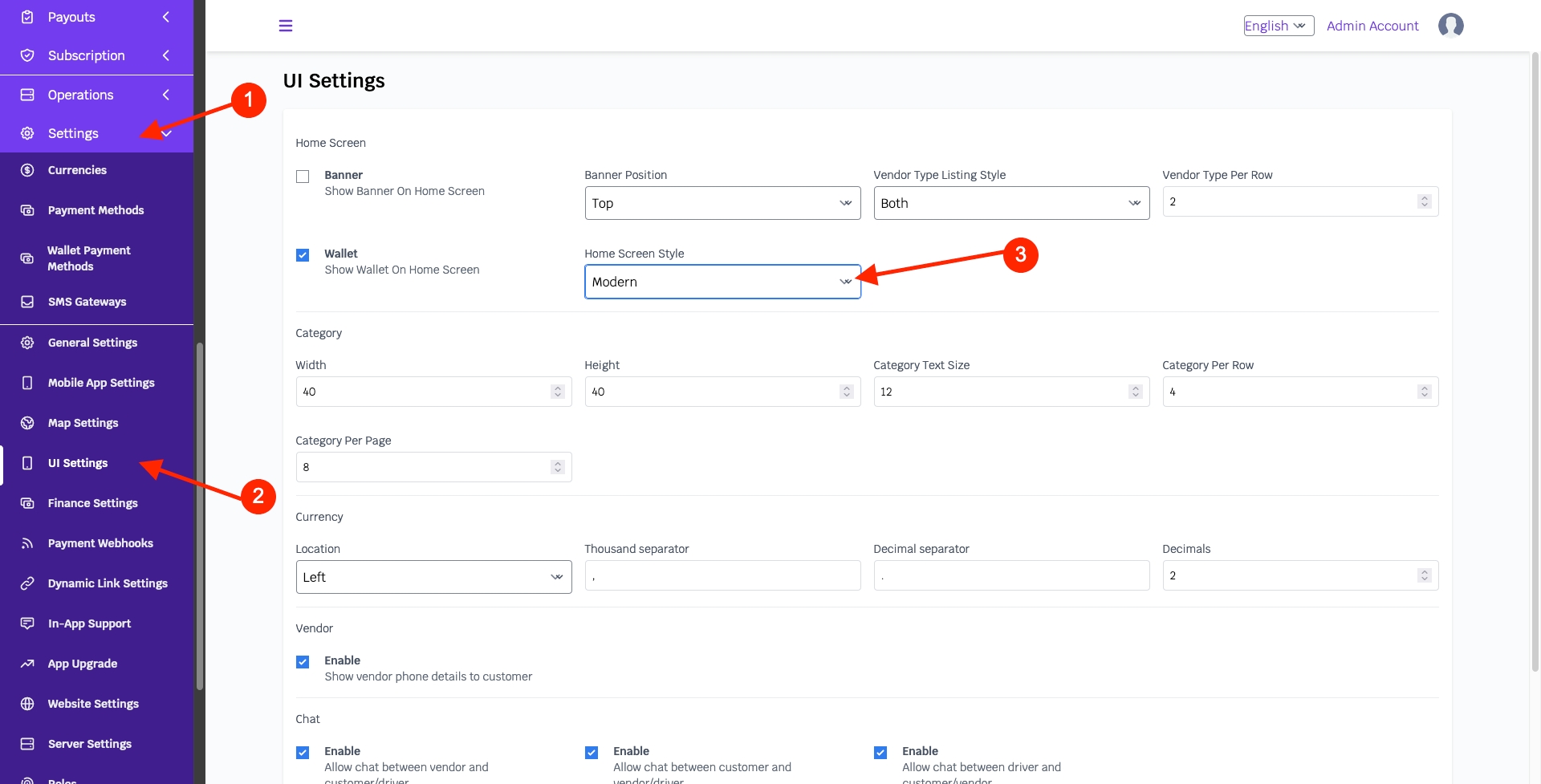This screenshot has height=784, width=1541.
Task: Open the Banner Position dropdown
Action: (x=722, y=203)
